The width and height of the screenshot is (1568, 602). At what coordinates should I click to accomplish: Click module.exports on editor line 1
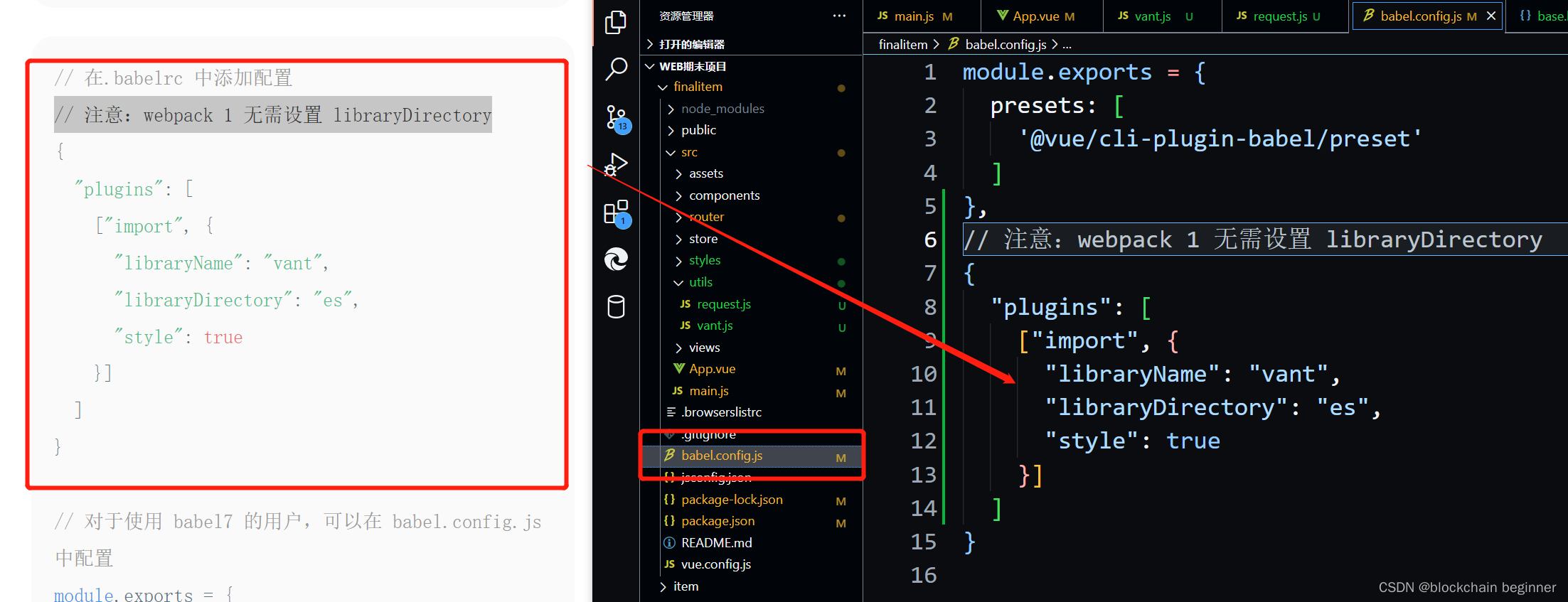pos(1057,72)
